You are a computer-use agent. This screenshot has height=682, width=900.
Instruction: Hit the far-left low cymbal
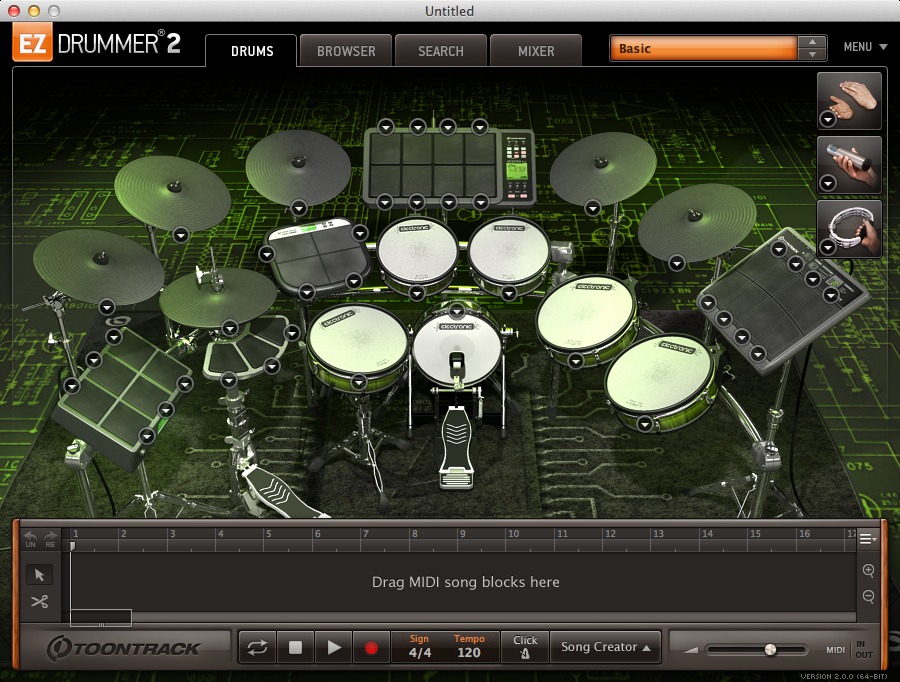(98, 266)
